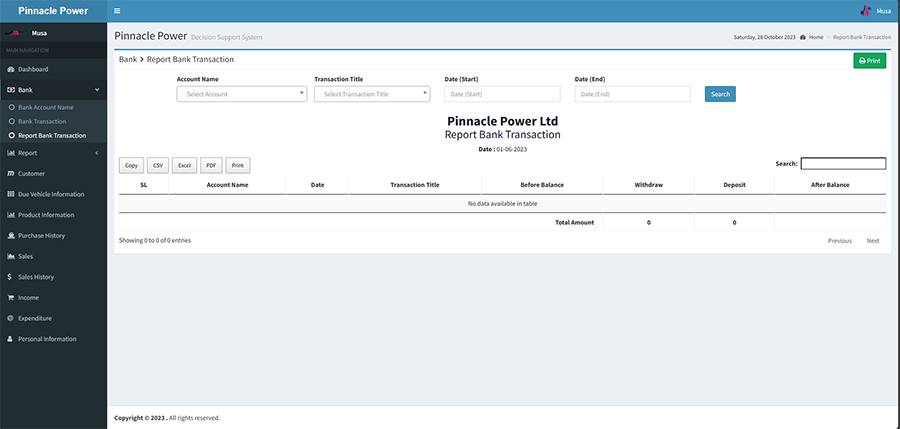The height and width of the screenshot is (429, 900).
Task: Sort by Transaction Title column header
Action: click(x=415, y=185)
